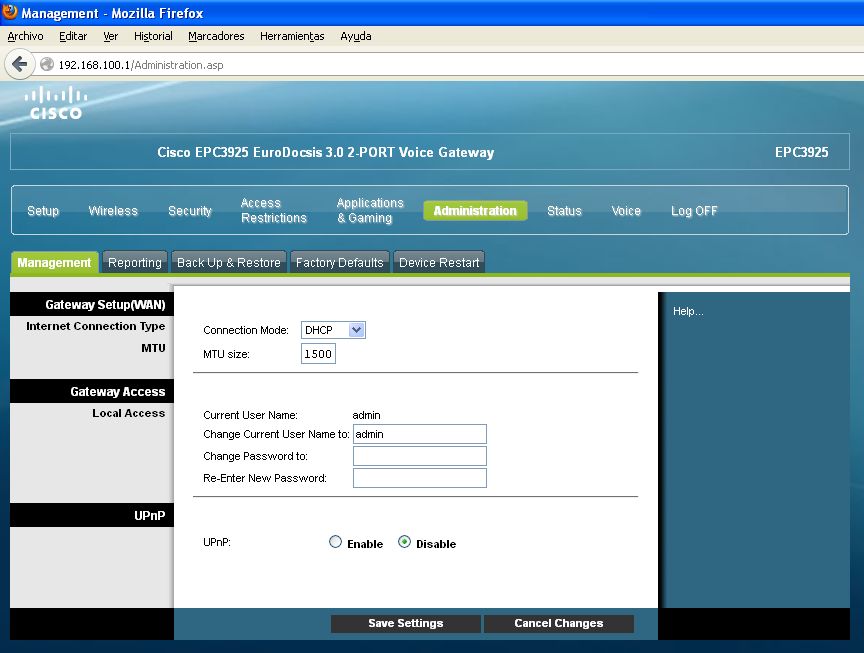
Task: Go to the Wireless section
Action: coord(113,211)
